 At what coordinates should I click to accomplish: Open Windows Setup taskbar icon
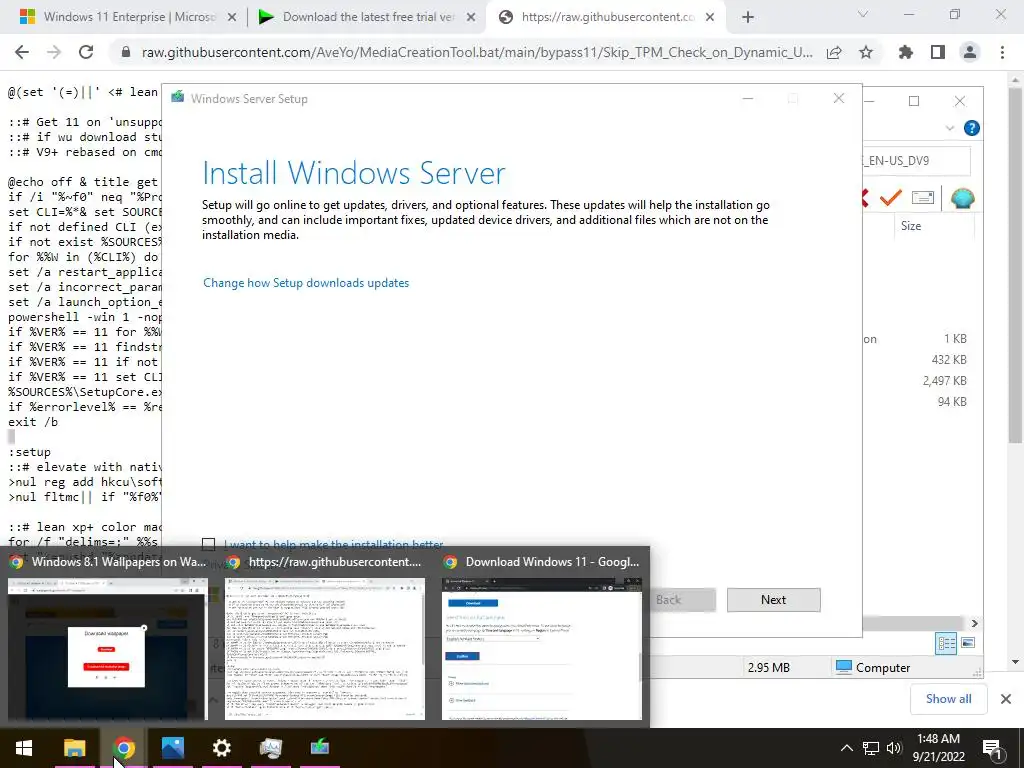tap(319, 748)
